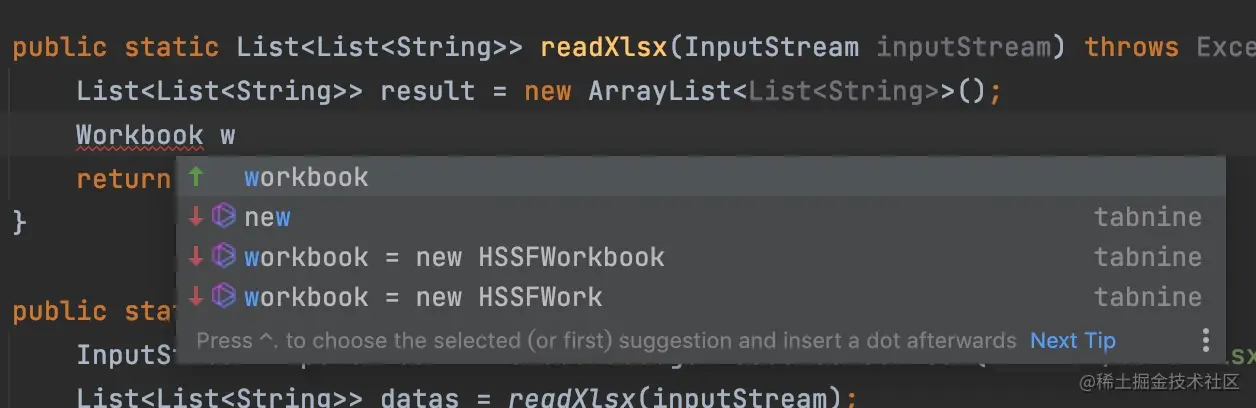
Task: Click red down arrow beside "new HSSFWork" row
Action: pyautogui.click(x=196, y=297)
